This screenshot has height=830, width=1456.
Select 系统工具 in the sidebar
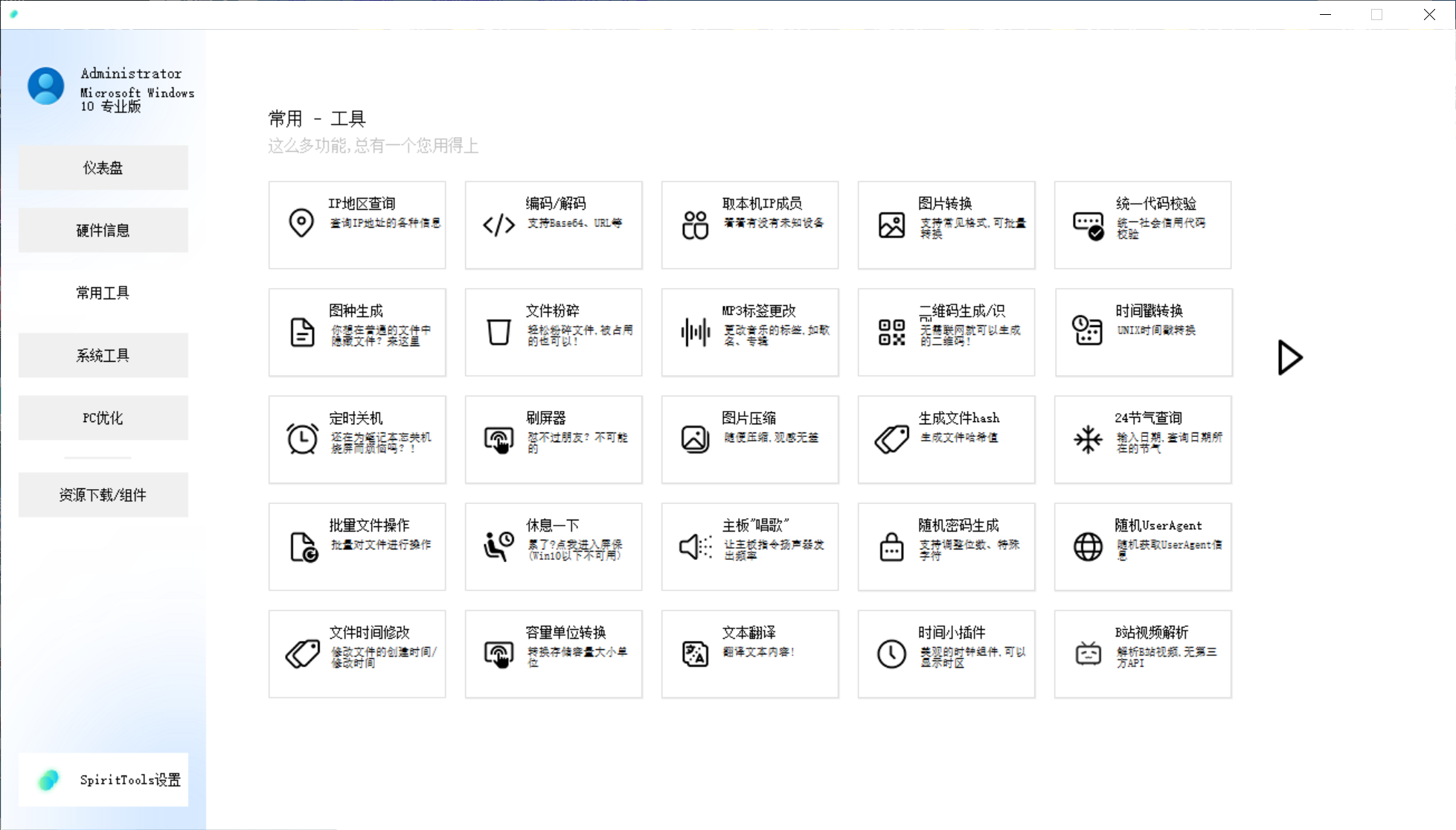tap(103, 356)
